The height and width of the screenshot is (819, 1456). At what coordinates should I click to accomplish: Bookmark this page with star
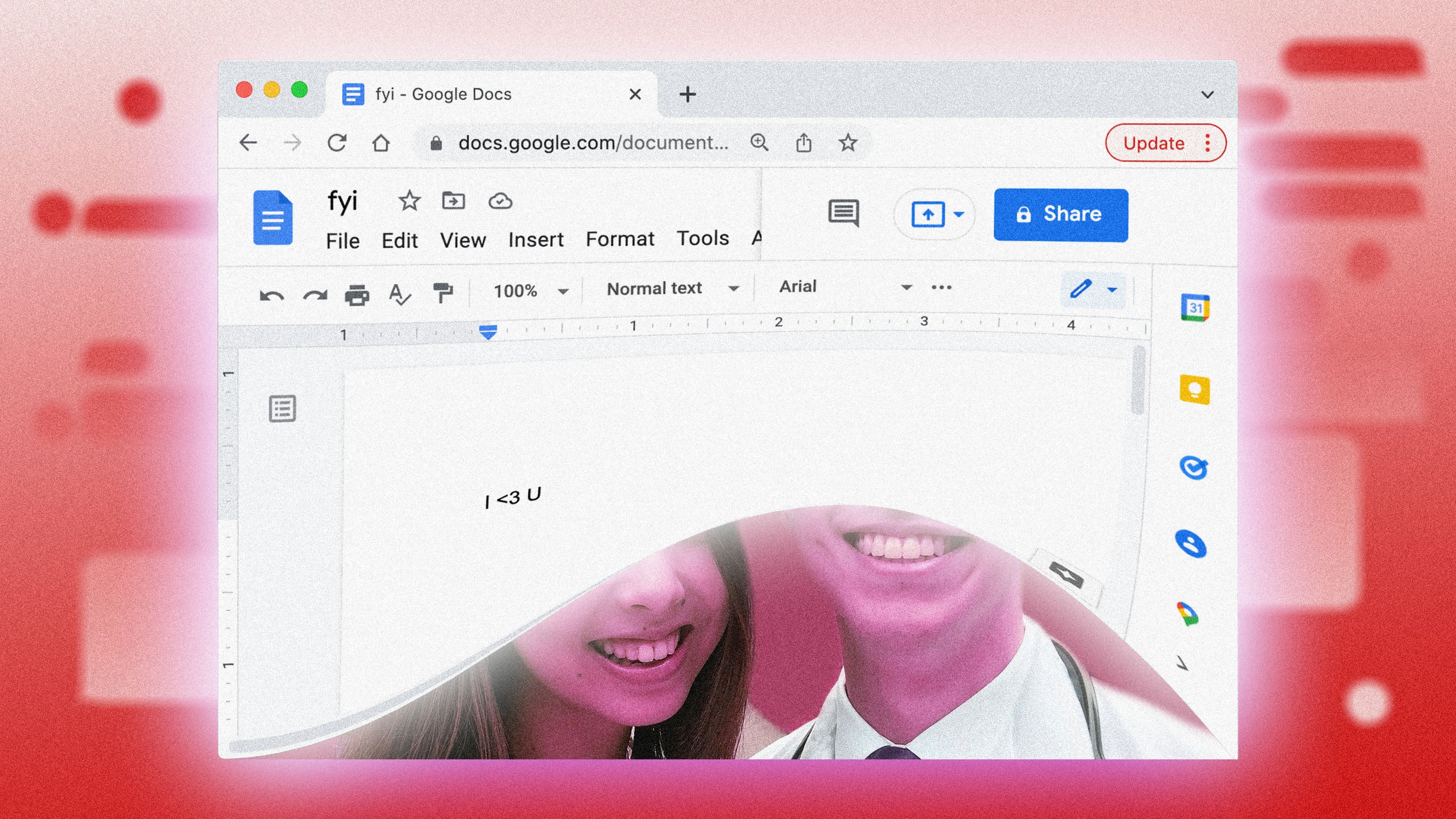pos(848,142)
